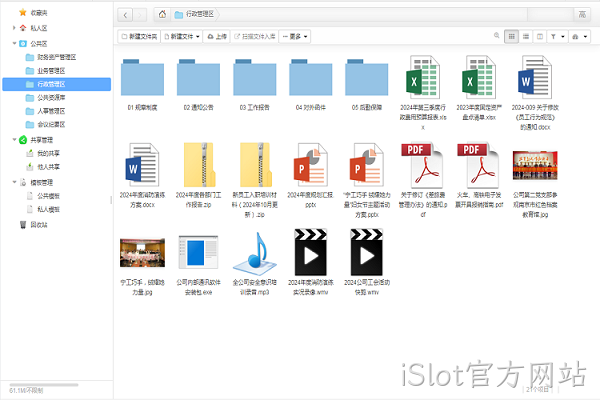Screen dimensions: 600x400
Task: Switch to split preview pane view
Action: click(x=540, y=37)
